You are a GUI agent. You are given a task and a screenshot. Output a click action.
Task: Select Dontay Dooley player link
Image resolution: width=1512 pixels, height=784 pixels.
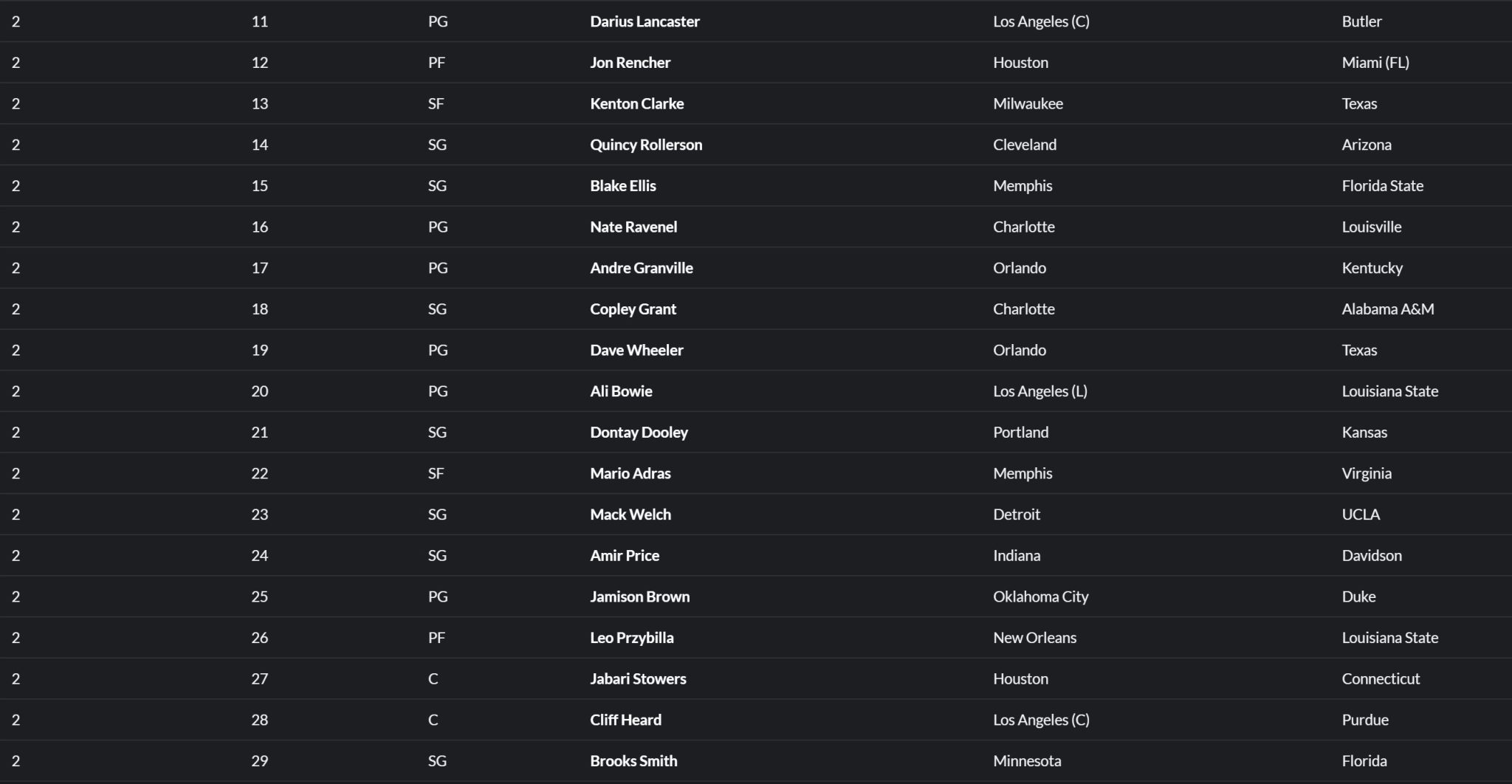pyautogui.click(x=639, y=433)
